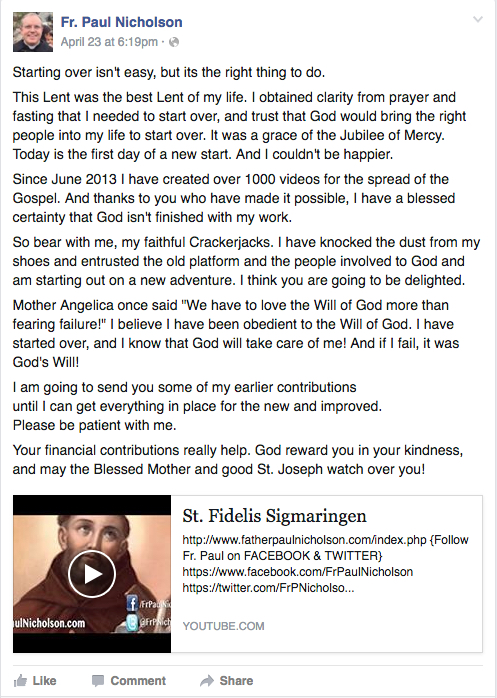This screenshot has width=497, height=698.
Task: Click the Comment button text
Action: 138,681
